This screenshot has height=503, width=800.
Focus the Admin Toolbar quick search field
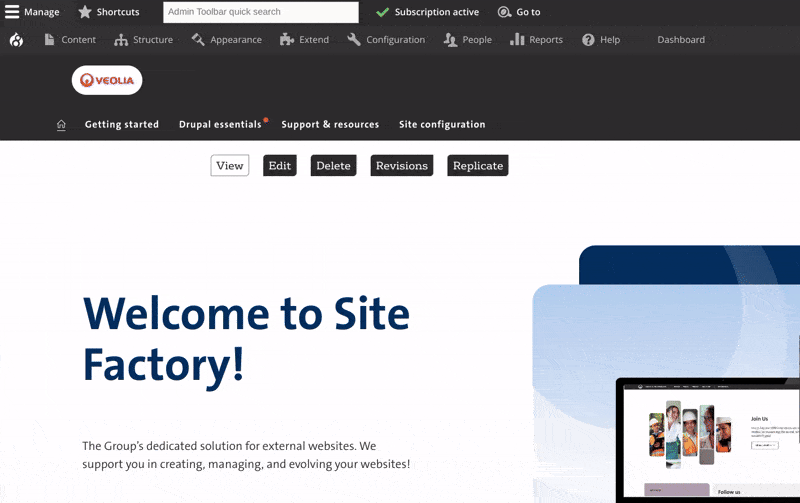tap(261, 12)
